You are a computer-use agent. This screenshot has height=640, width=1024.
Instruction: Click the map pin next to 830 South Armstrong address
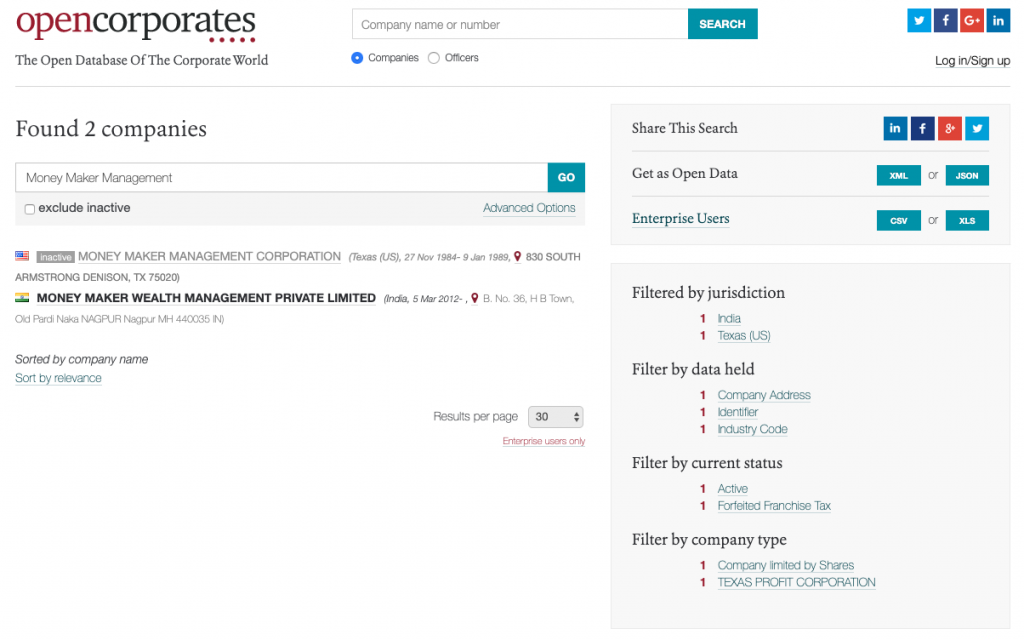pos(517,257)
